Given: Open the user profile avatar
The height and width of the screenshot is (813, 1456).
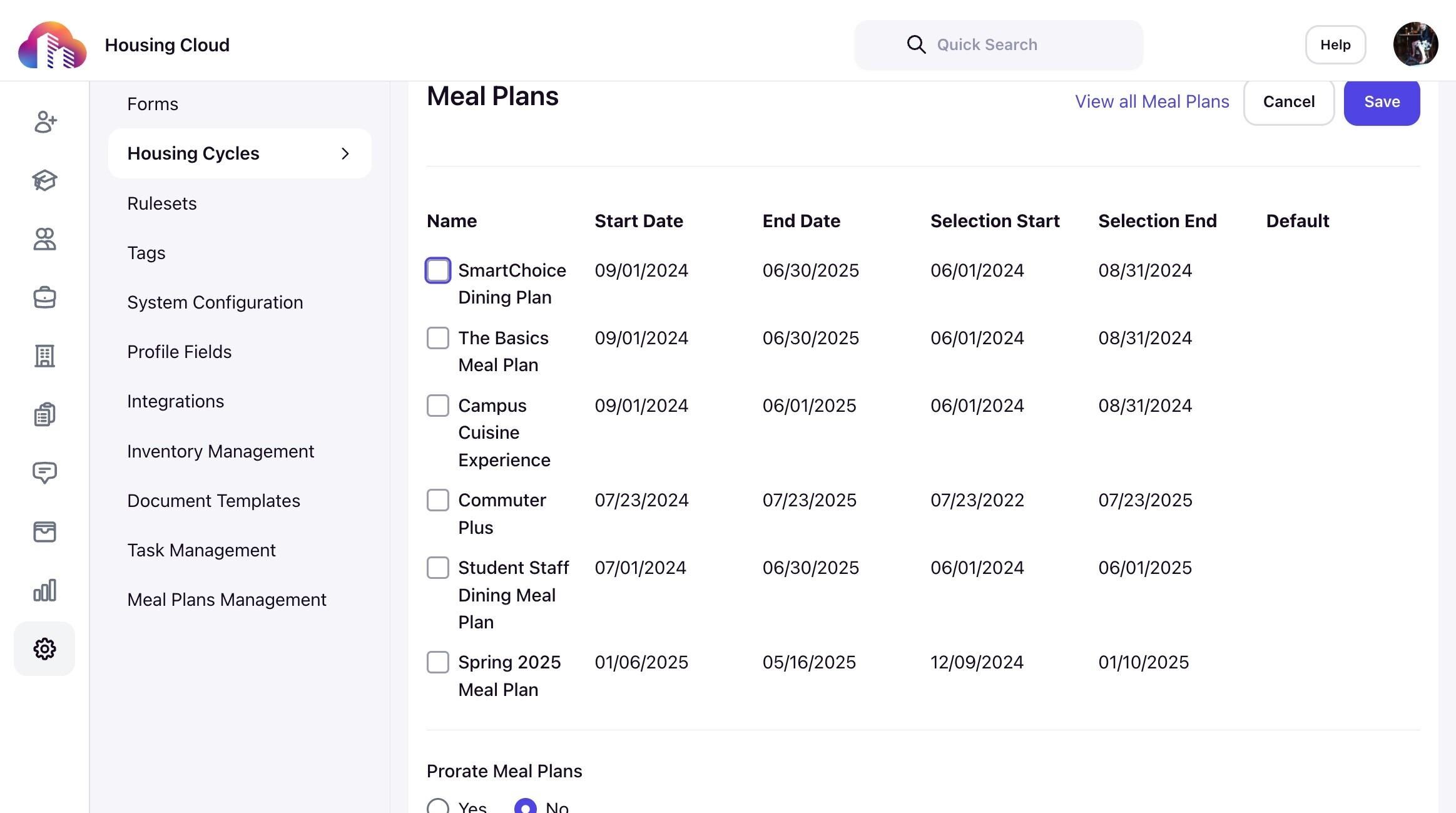Looking at the screenshot, I should coord(1415,44).
